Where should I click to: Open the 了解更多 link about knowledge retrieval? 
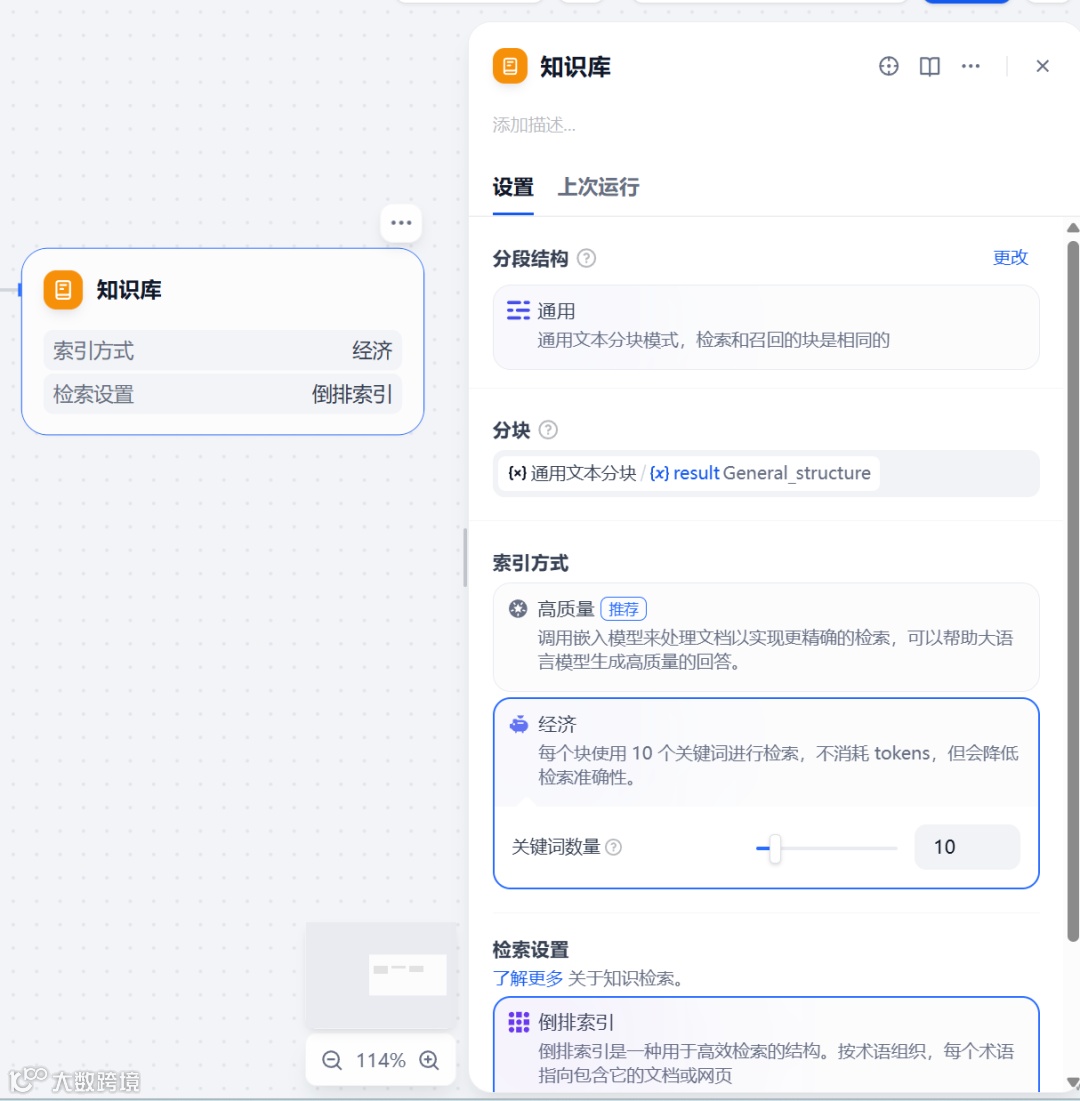coord(528,978)
